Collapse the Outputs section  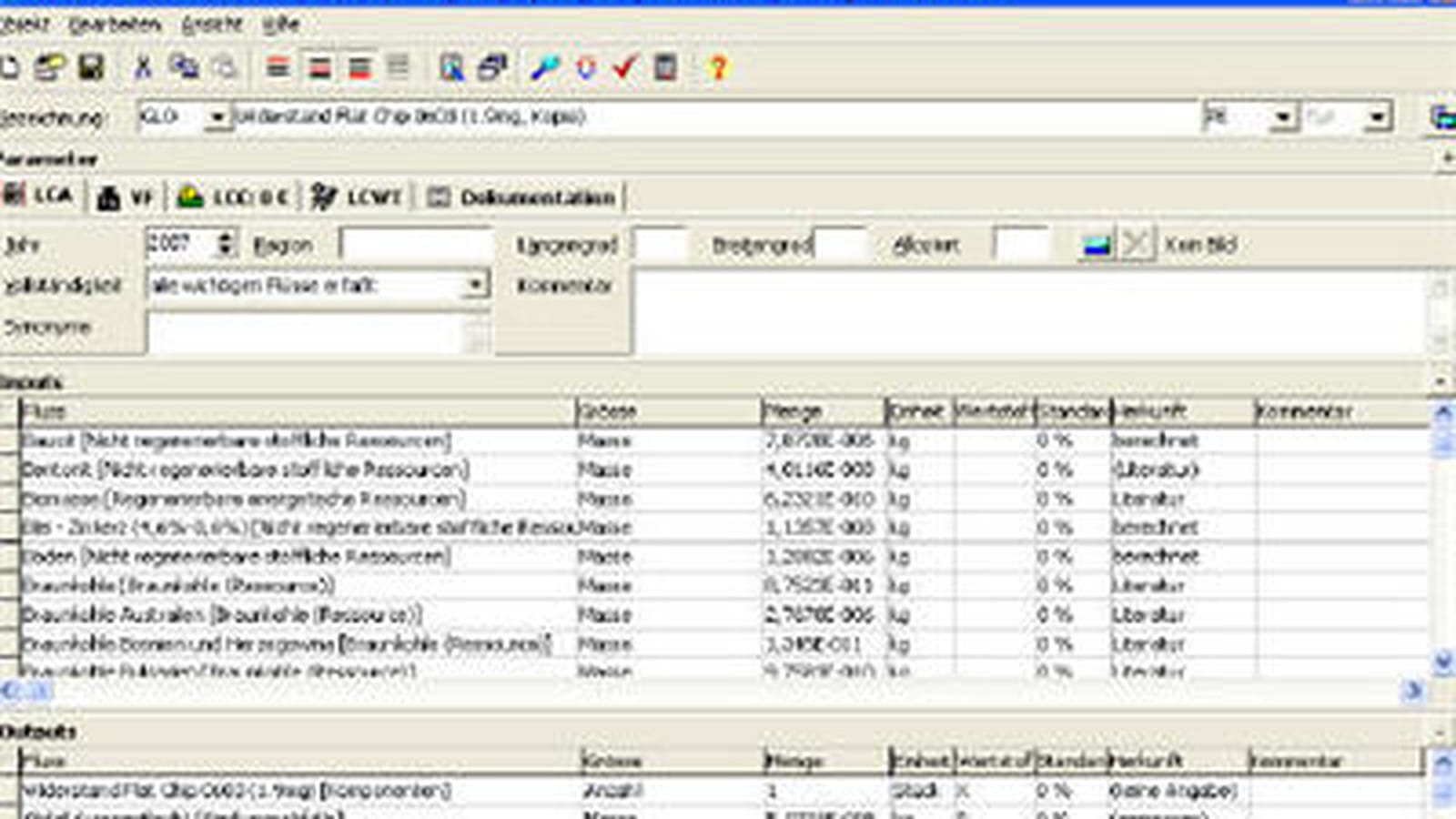[x=1441, y=731]
